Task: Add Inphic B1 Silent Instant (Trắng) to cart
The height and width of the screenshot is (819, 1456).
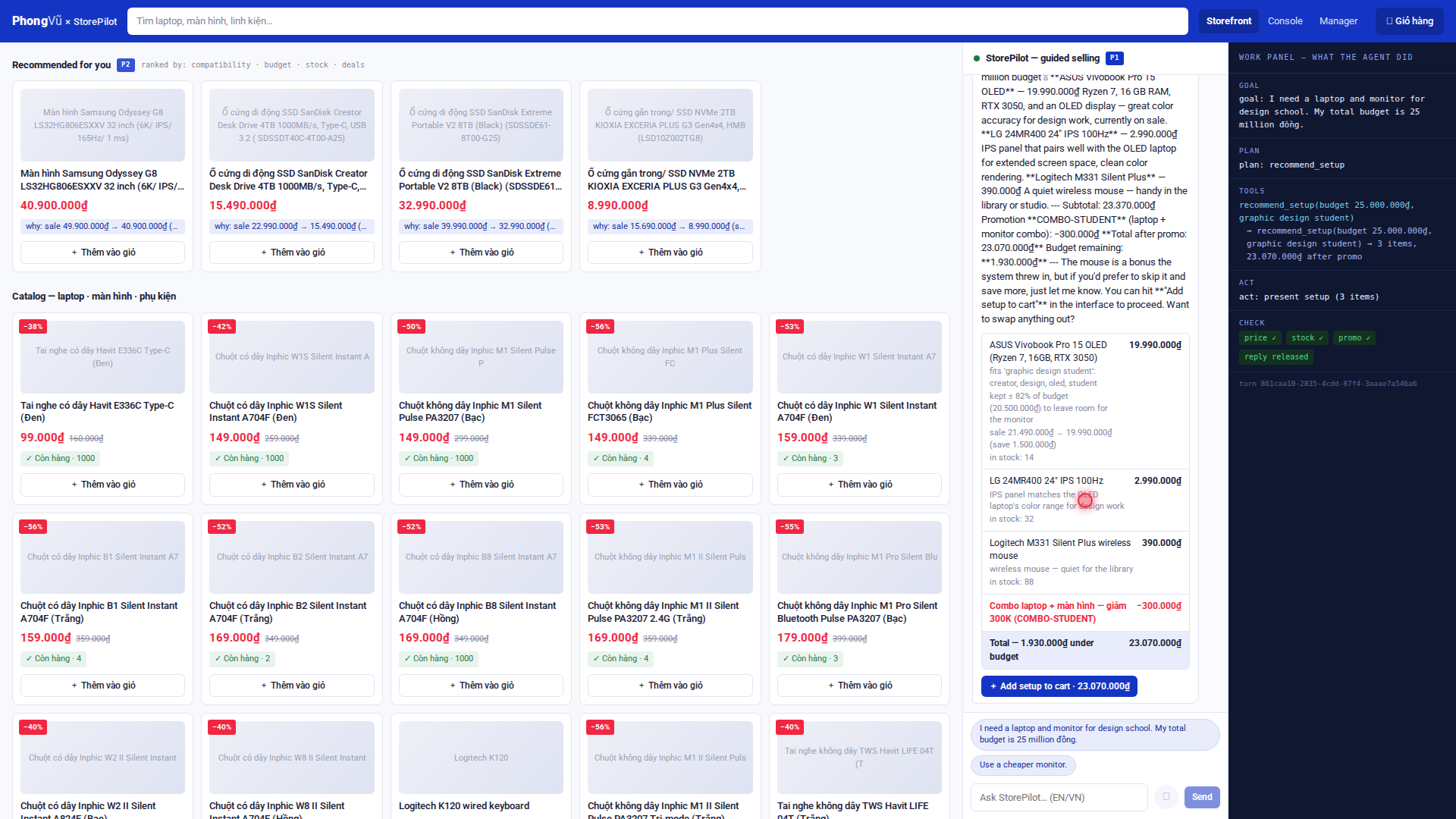Action: pyautogui.click(x=102, y=686)
